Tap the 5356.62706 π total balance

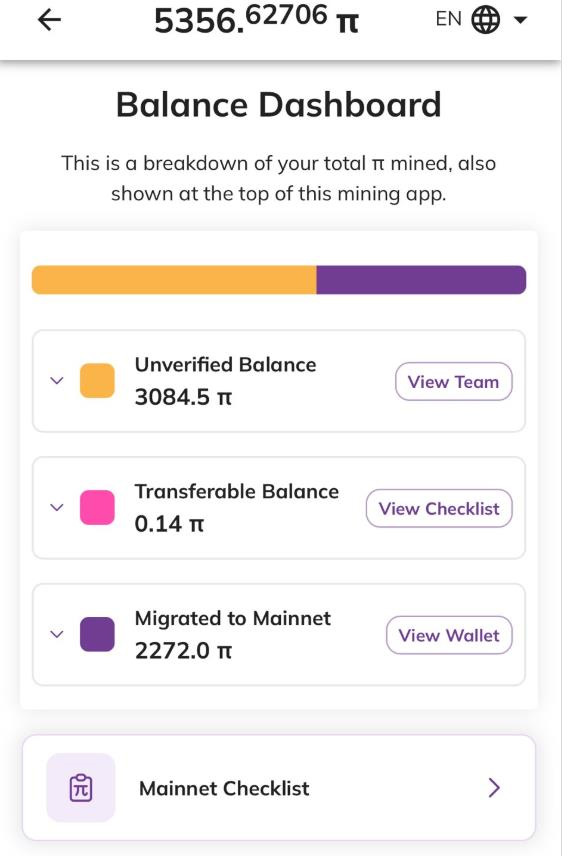coord(256,20)
